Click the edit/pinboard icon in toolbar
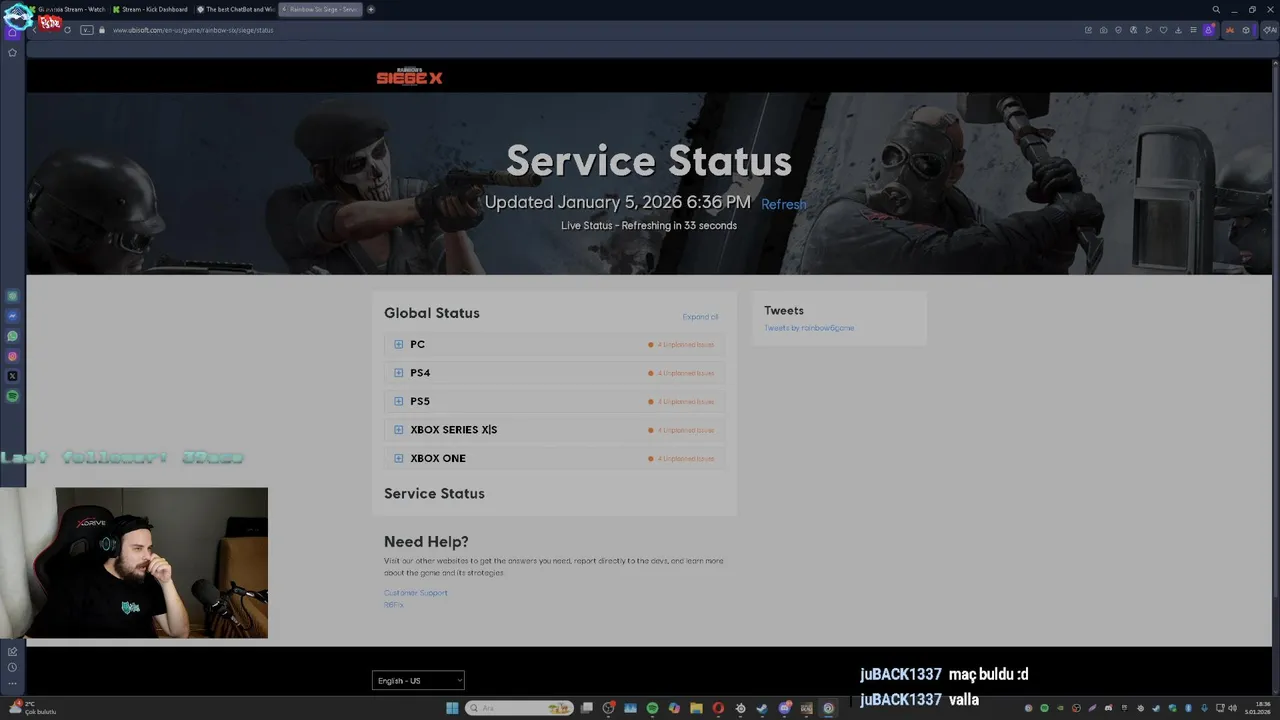The width and height of the screenshot is (1280, 720). click(x=1088, y=30)
